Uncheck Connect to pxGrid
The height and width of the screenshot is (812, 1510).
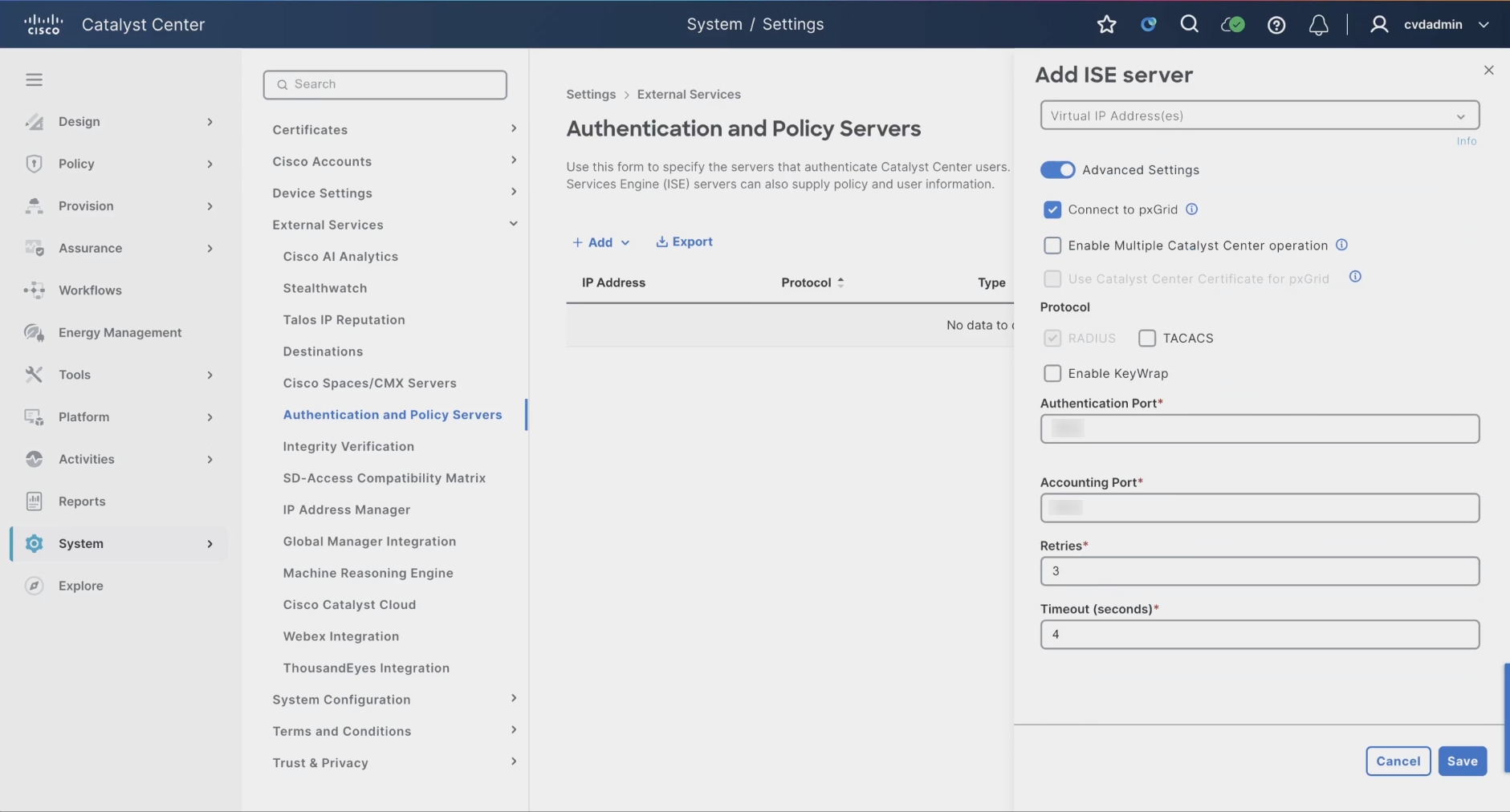click(1052, 209)
